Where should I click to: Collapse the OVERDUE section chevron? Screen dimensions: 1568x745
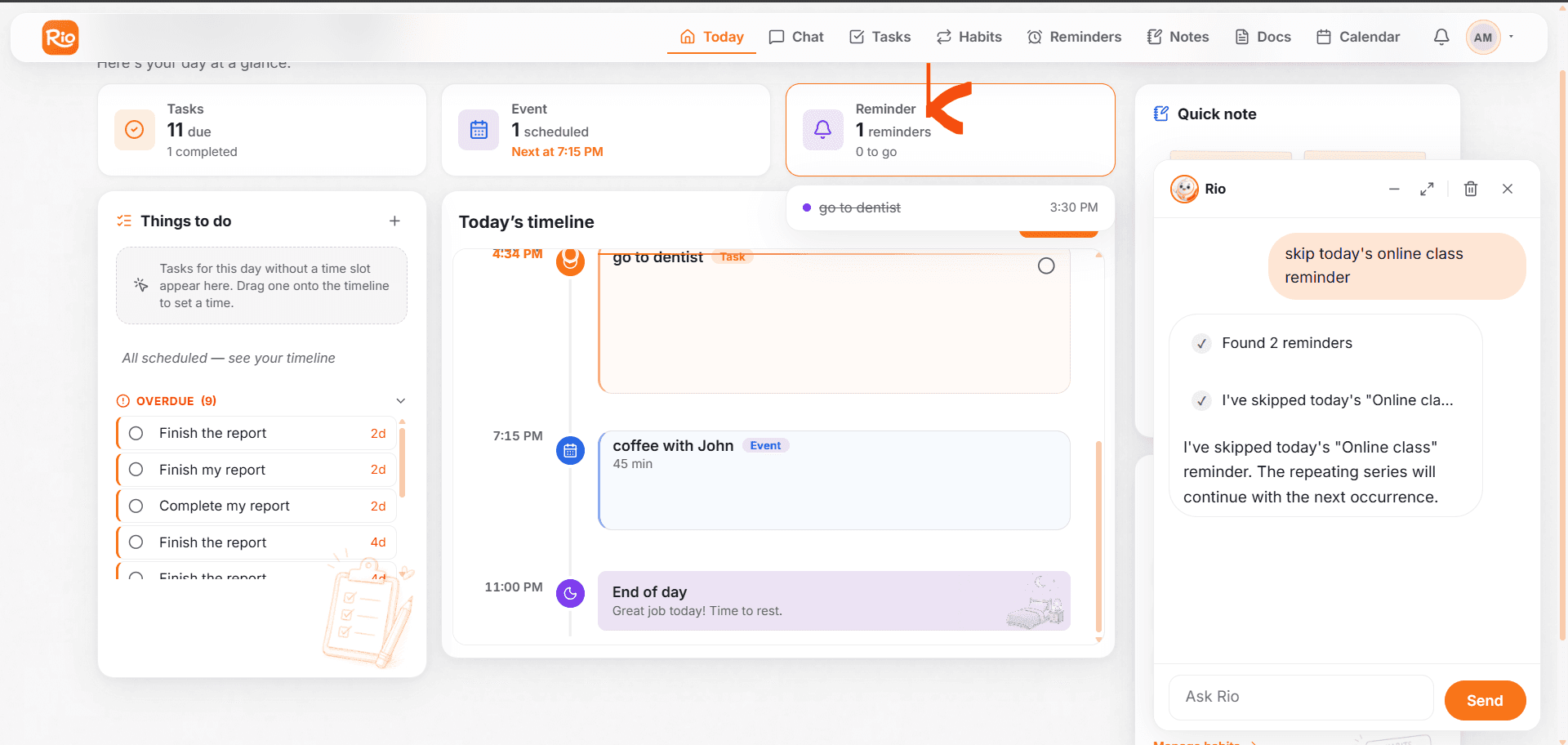400,401
